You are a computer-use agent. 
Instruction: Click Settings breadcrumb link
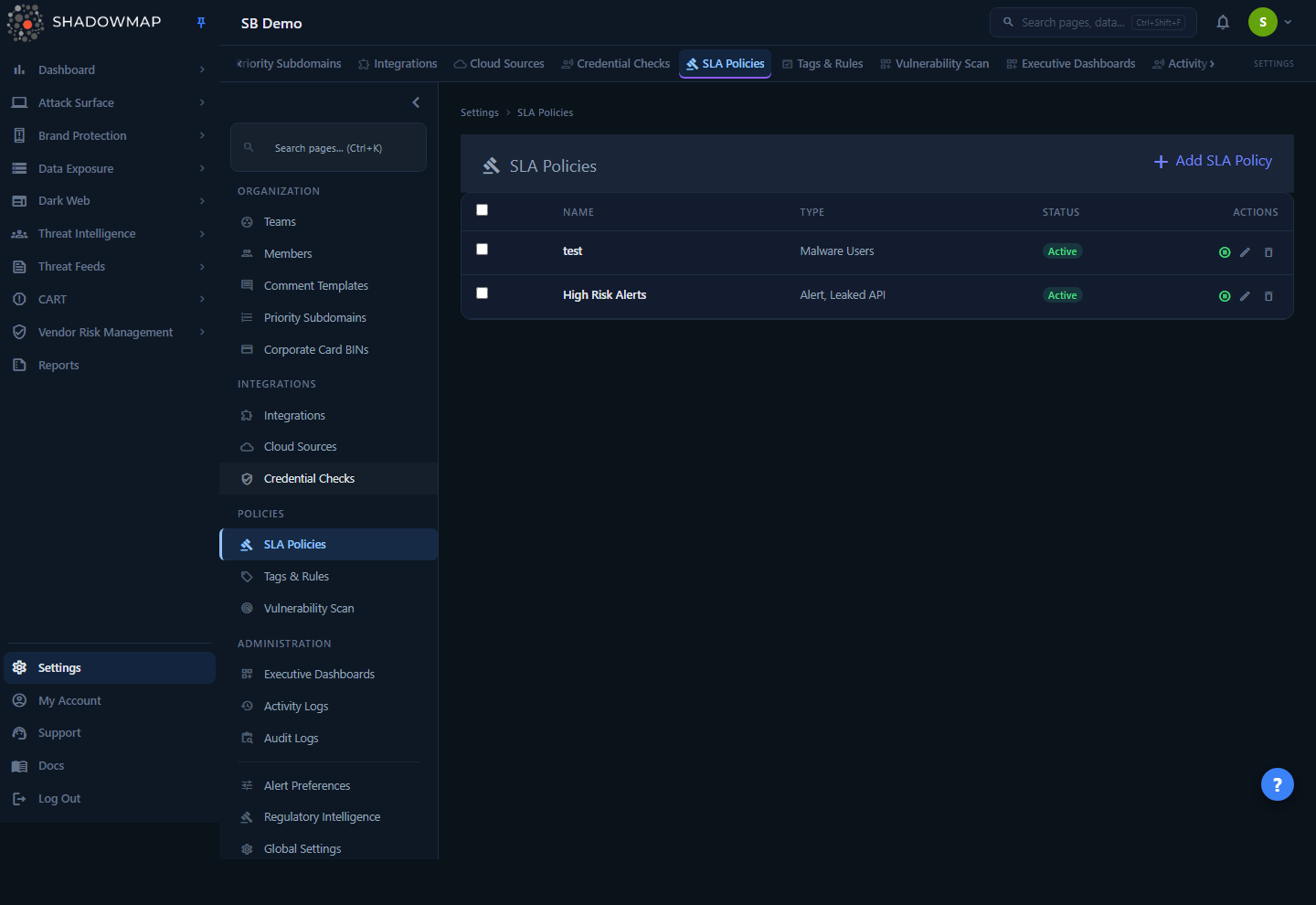pyautogui.click(x=480, y=112)
